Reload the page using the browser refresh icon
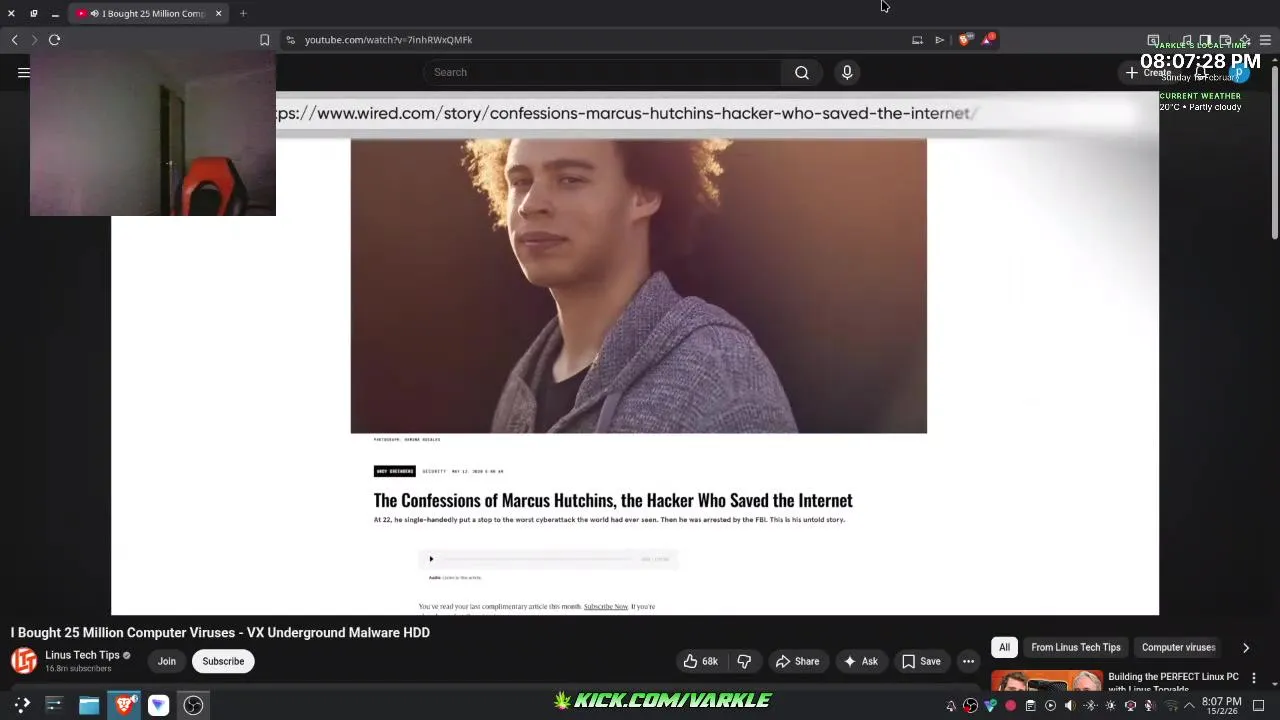Viewport: 1280px width, 720px height. tap(54, 40)
